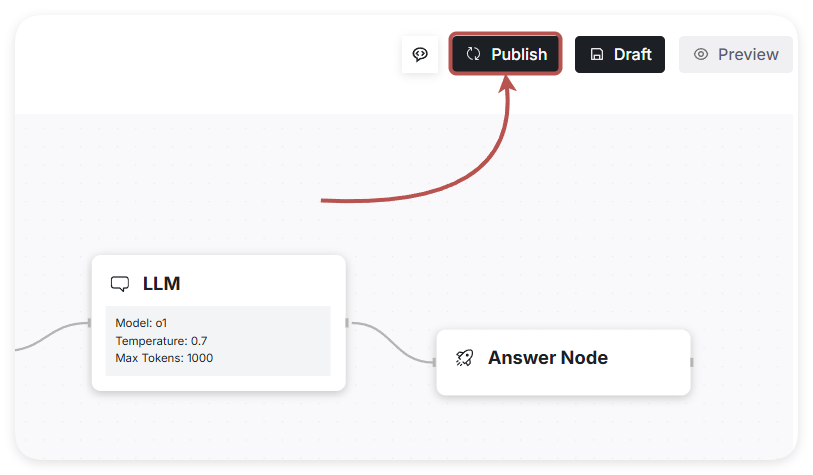Click the Answer Node's right output handle
The width and height of the screenshot is (813, 475).
(x=692, y=362)
